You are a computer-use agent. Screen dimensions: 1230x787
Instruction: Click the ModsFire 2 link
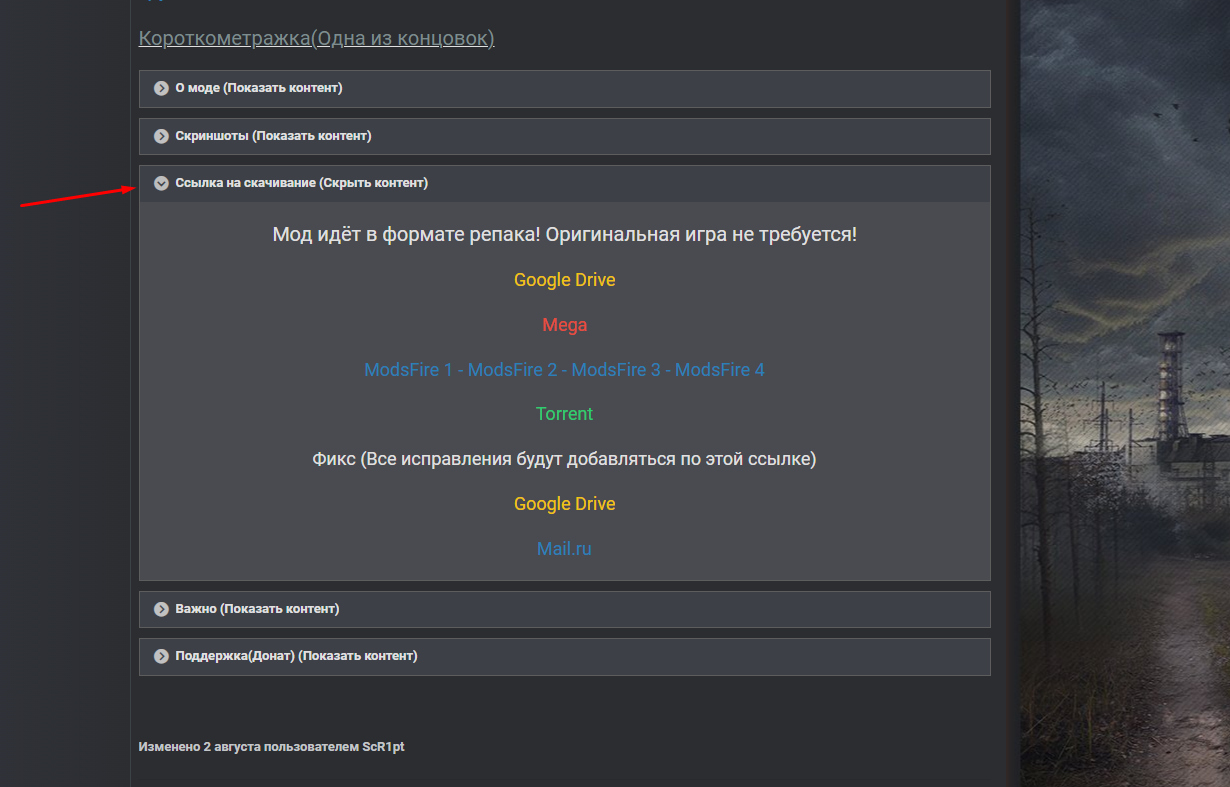pos(512,370)
